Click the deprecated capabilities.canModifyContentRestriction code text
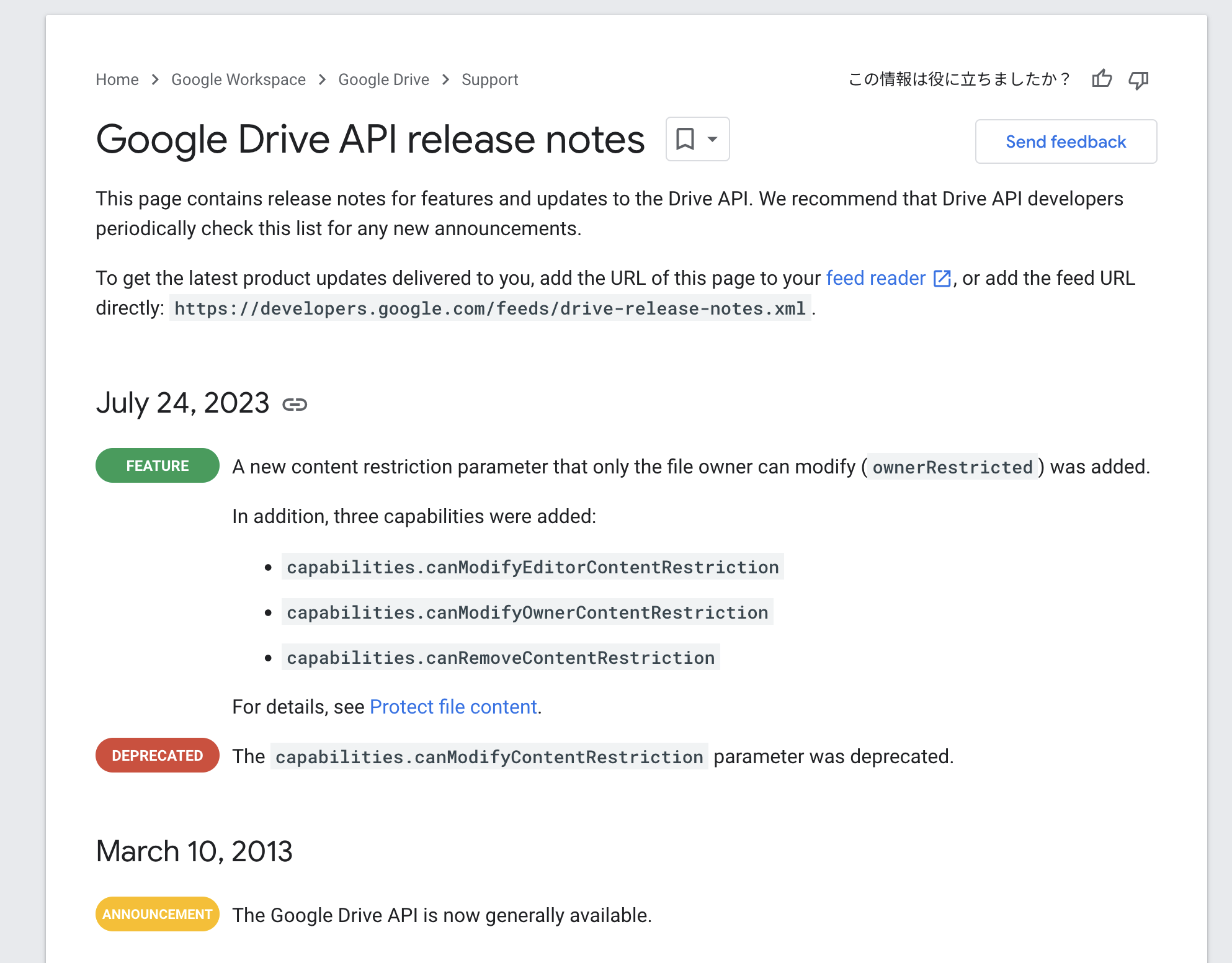The height and width of the screenshot is (963, 1232). point(489,756)
